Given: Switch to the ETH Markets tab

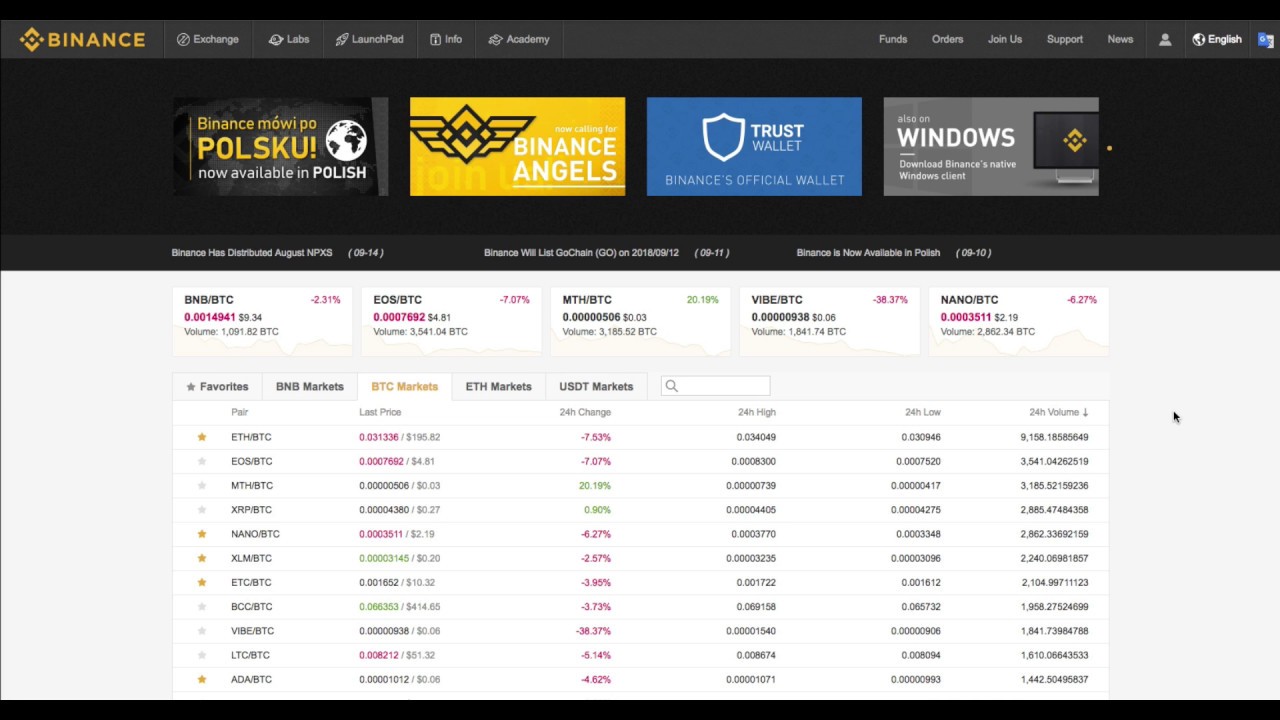Looking at the screenshot, I should tap(498, 387).
